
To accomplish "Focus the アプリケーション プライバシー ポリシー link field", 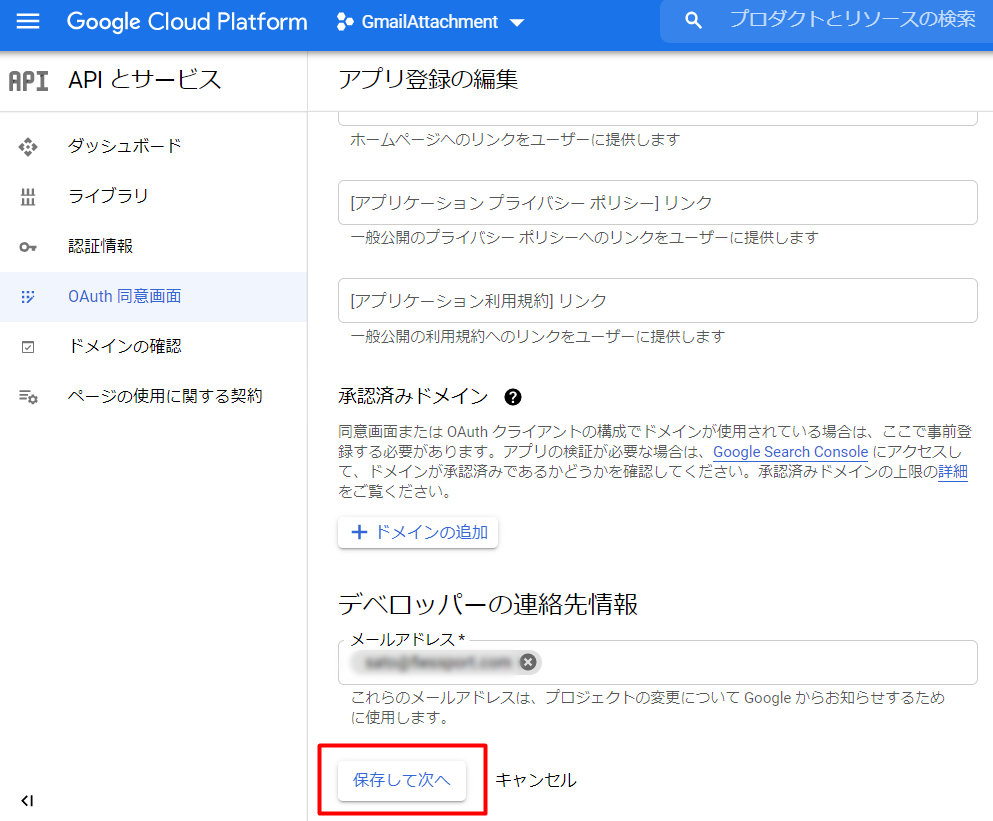I will [x=657, y=203].
